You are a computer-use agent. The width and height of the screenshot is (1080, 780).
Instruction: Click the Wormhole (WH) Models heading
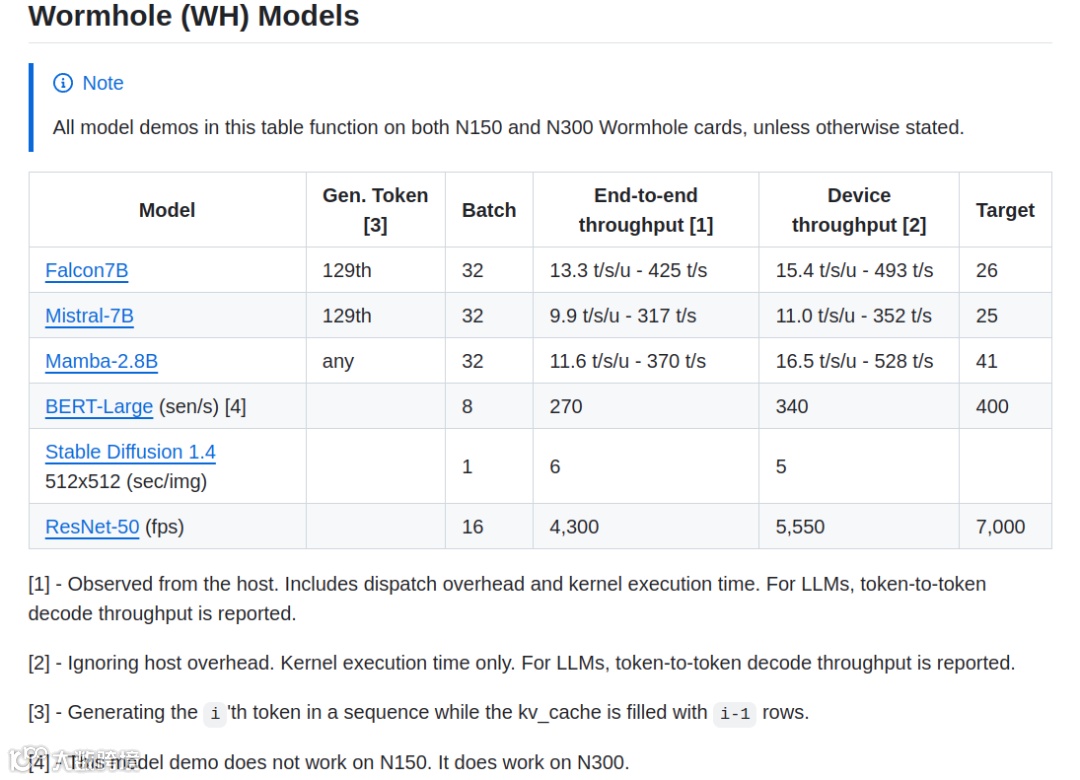tap(194, 16)
